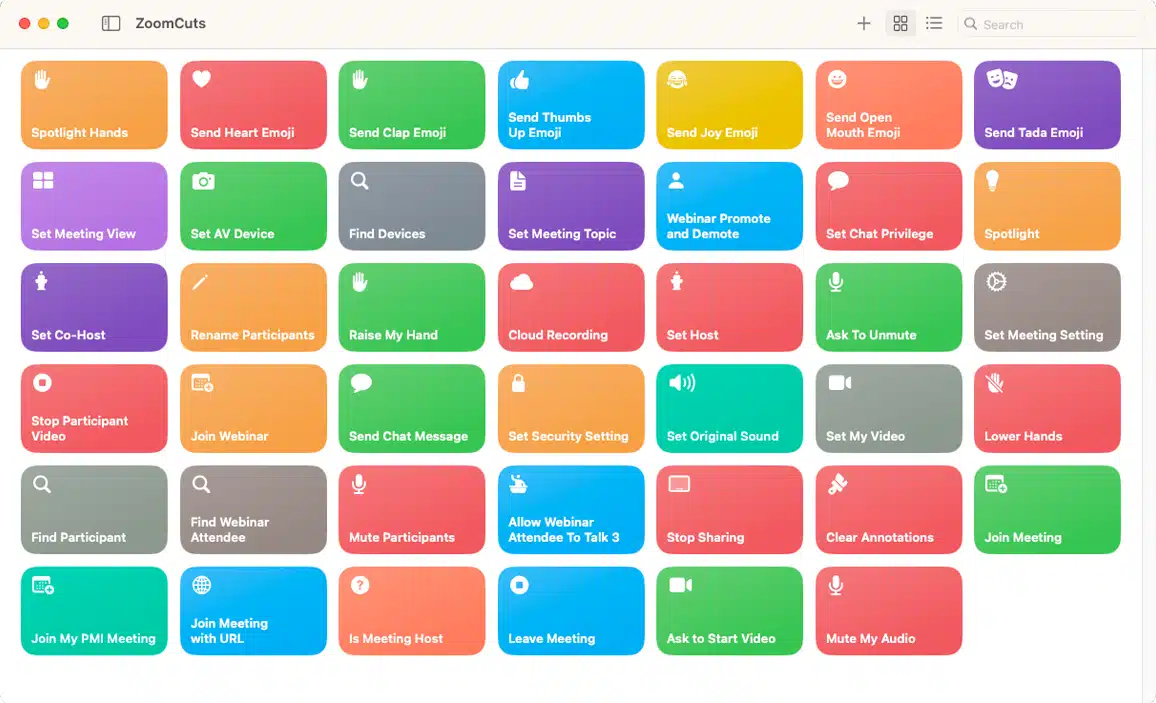
Task: Click the thumbs up icon on its tile
Action: 519,80
